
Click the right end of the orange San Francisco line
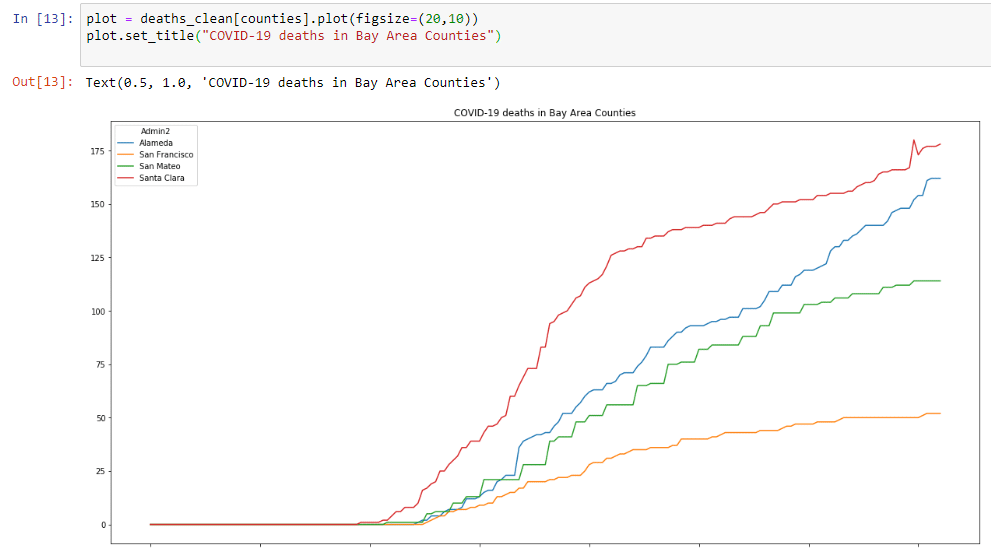(x=940, y=413)
